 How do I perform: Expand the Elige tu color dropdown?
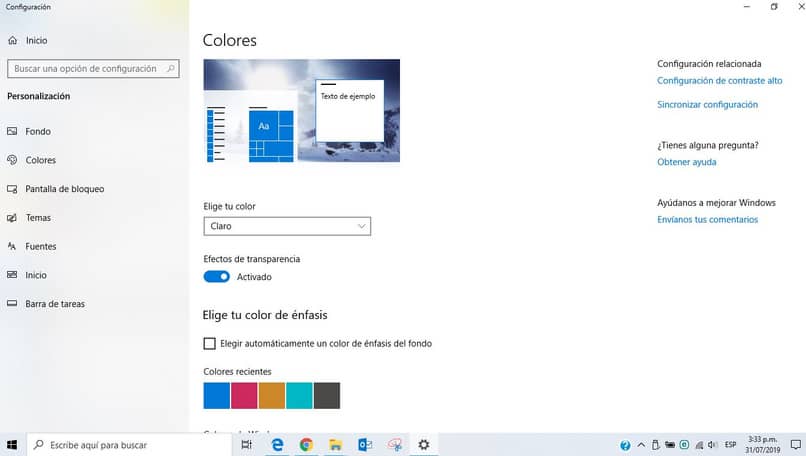pyautogui.click(x=287, y=227)
